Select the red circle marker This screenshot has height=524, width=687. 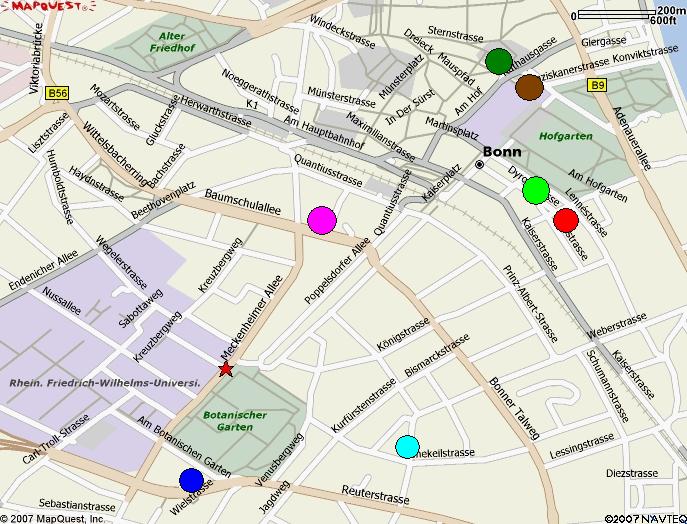tap(566, 220)
